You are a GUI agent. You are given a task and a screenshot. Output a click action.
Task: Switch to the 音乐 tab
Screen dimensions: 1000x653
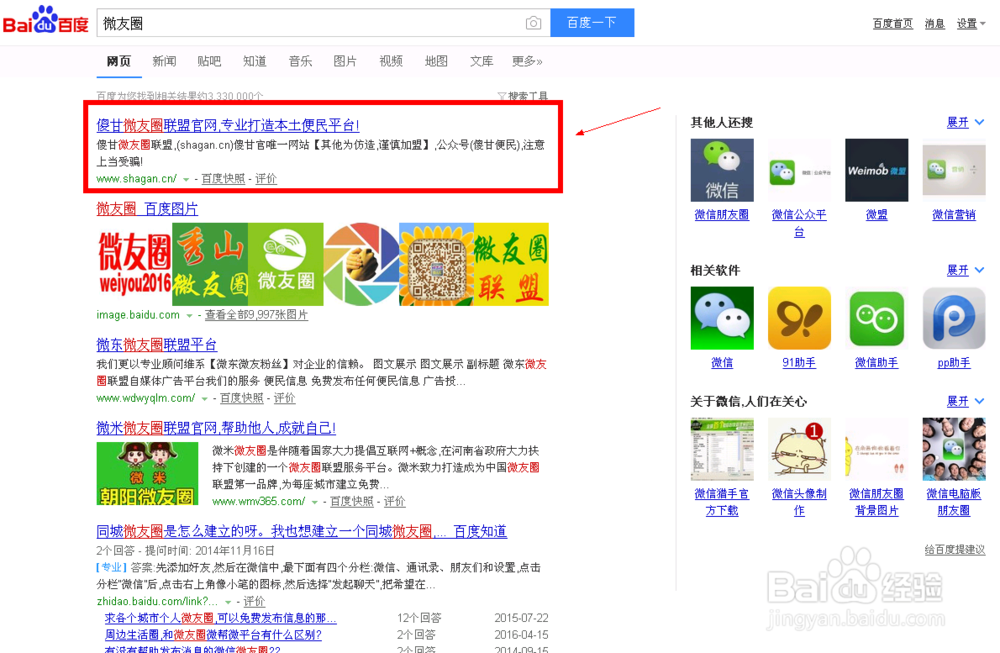[300, 61]
